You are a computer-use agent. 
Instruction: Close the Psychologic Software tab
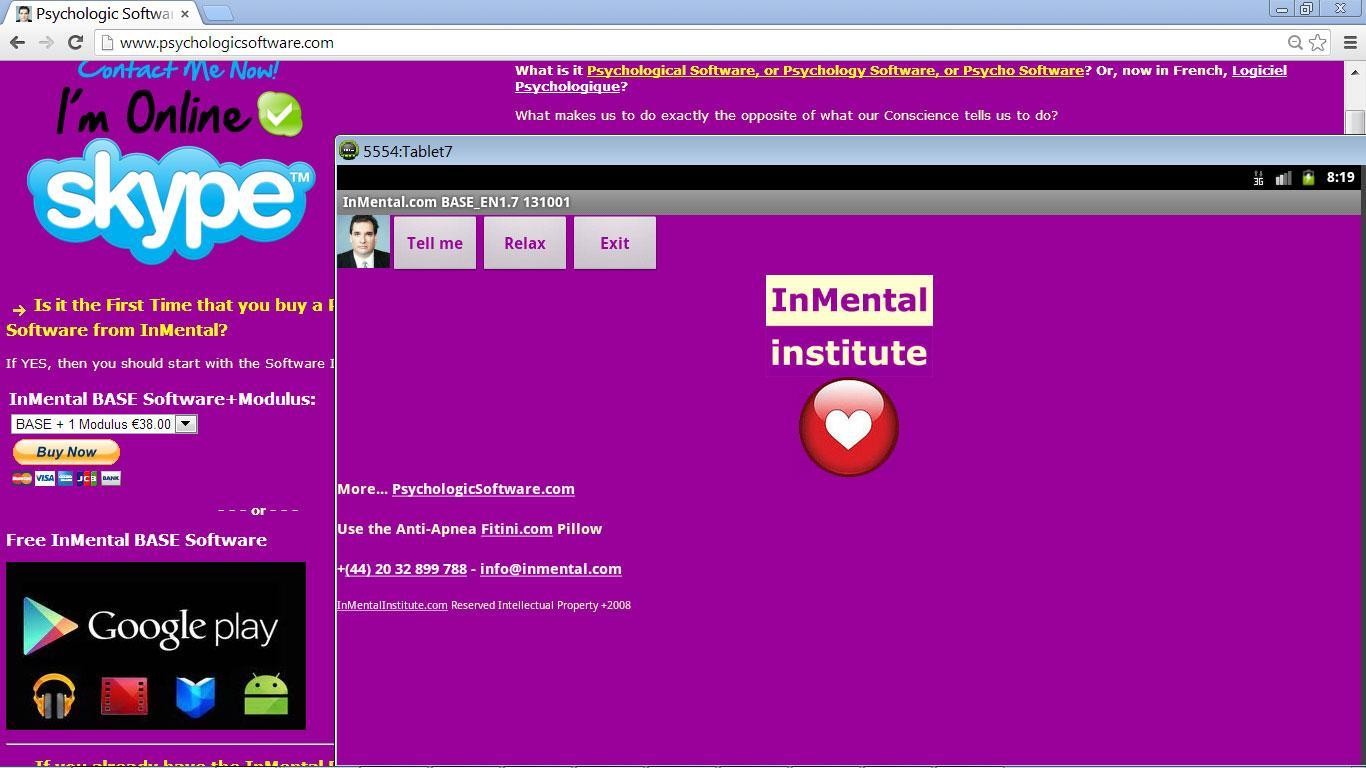tap(185, 14)
